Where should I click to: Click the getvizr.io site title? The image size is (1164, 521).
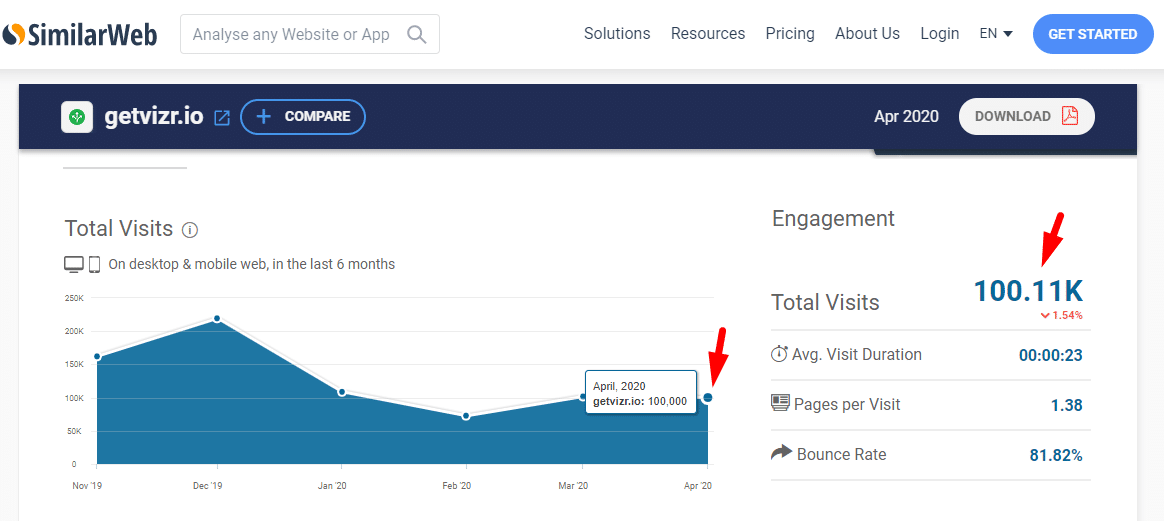(152, 117)
